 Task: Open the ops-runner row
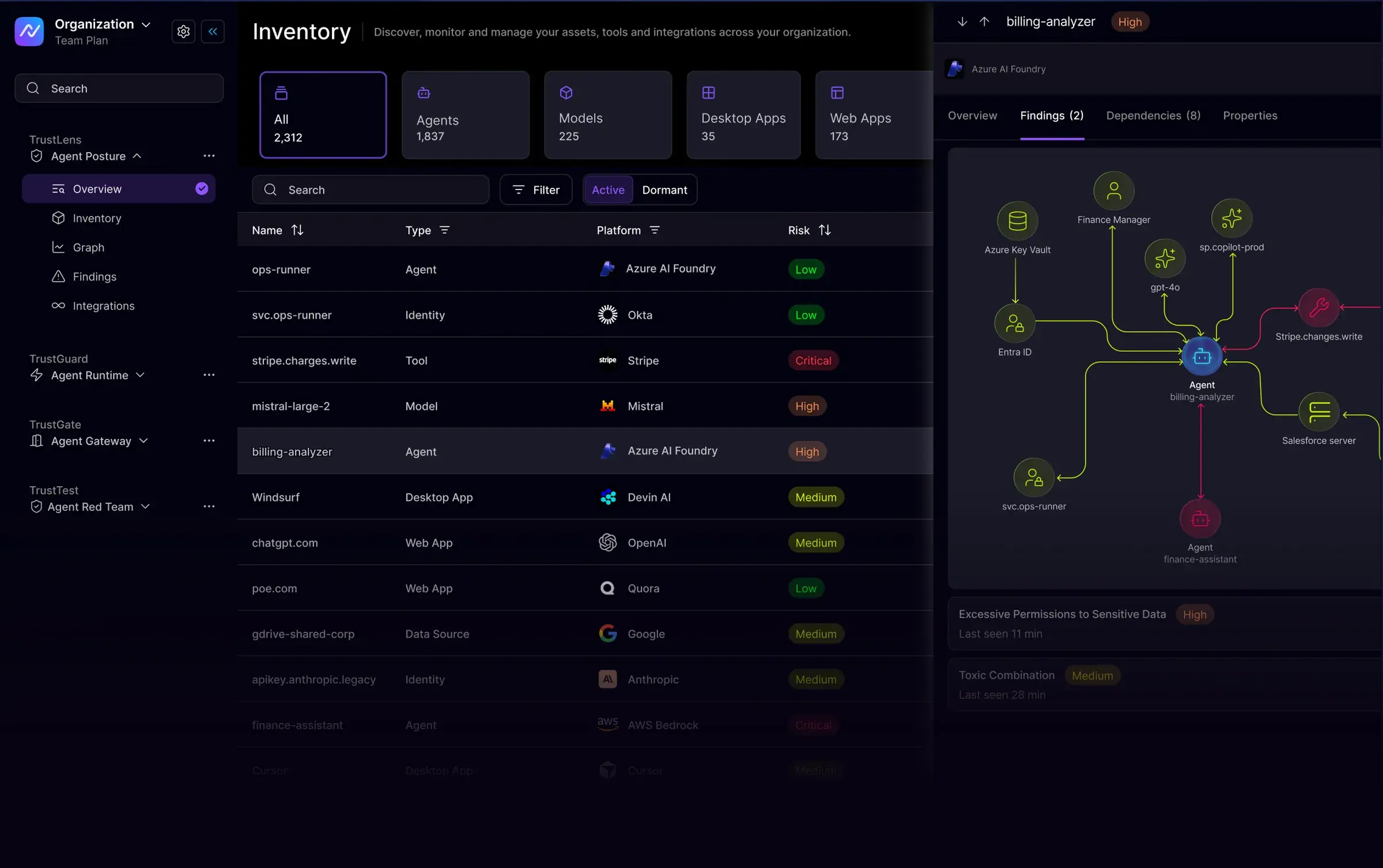(585, 269)
